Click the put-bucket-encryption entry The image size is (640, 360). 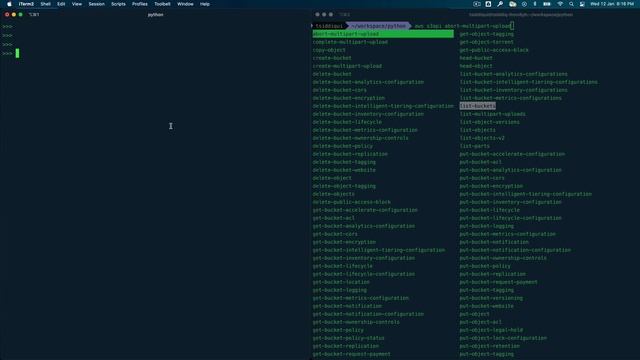[491, 186]
